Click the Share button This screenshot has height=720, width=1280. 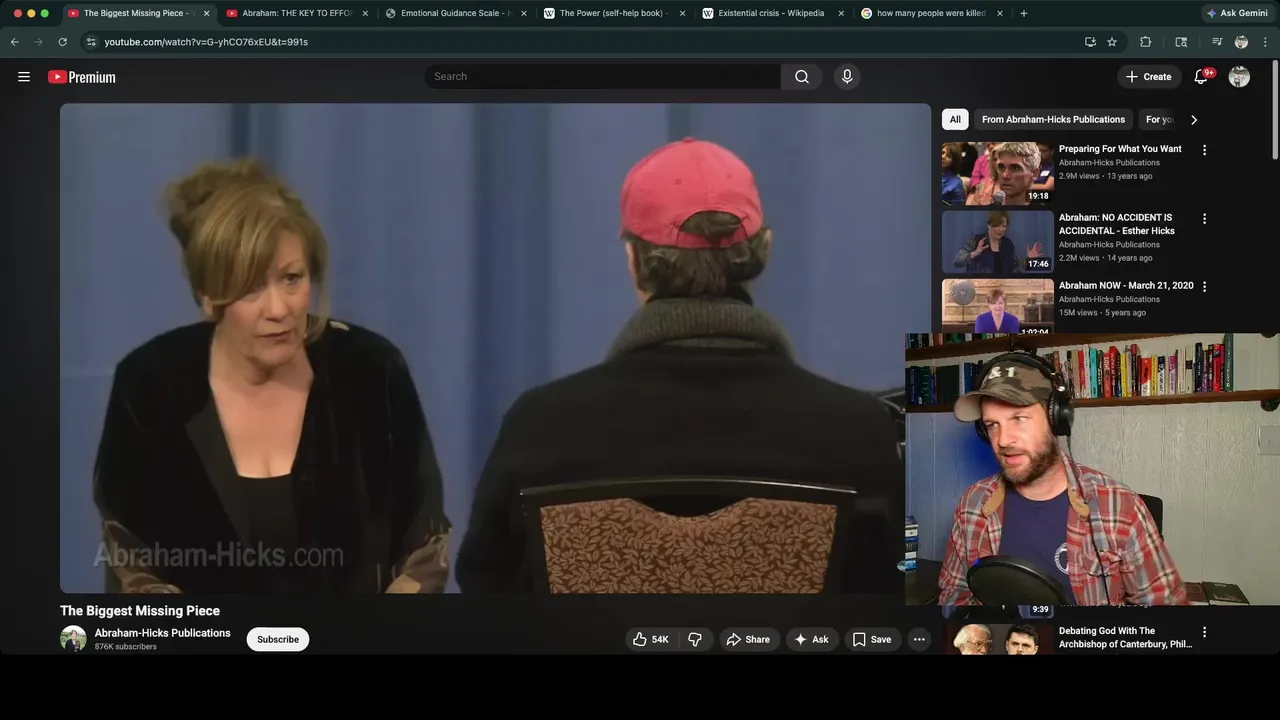(x=748, y=639)
